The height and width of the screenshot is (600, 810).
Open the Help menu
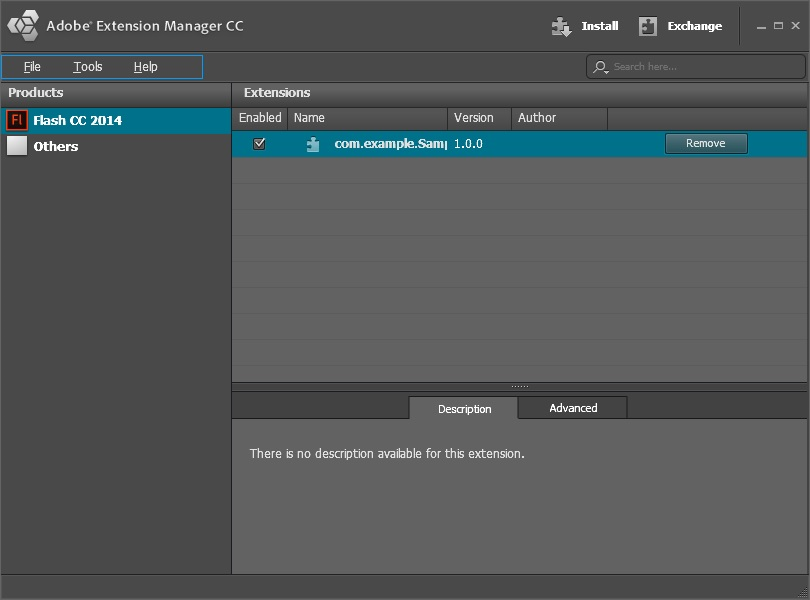[x=144, y=66]
